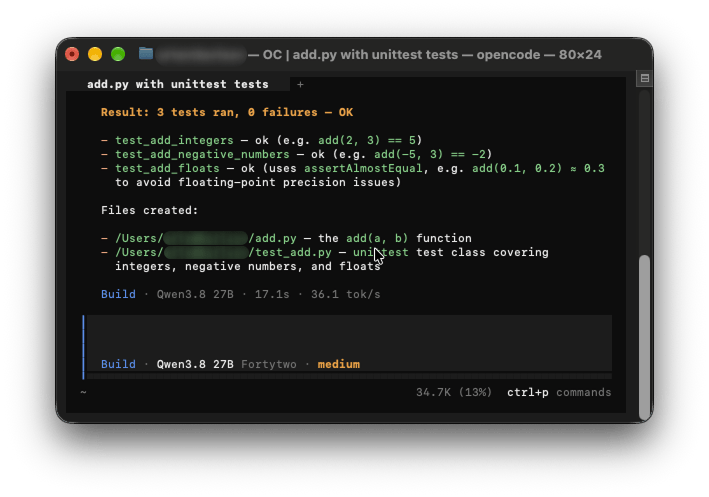This screenshot has height=497, width=709.
Task: Click the red close window button
Action: (x=72, y=54)
